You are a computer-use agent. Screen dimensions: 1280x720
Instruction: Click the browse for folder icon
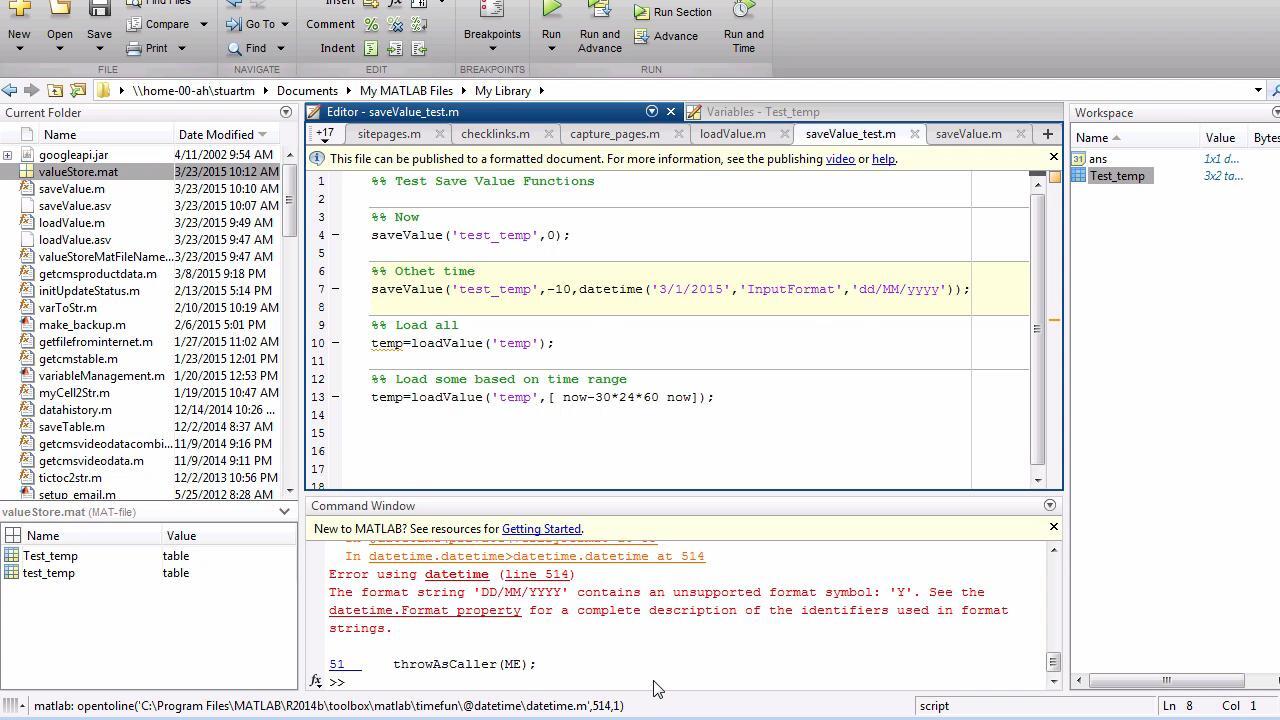click(78, 91)
